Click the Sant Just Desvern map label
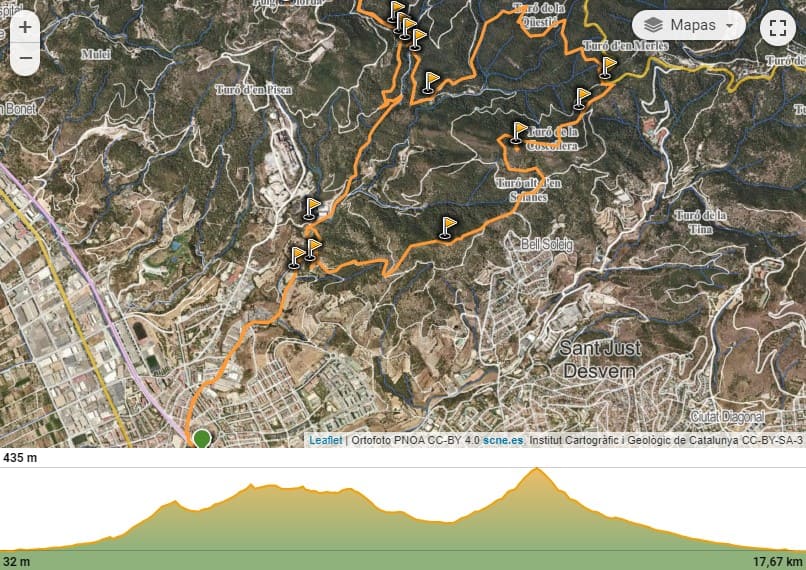Viewport: 806px width, 570px height. tap(599, 359)
